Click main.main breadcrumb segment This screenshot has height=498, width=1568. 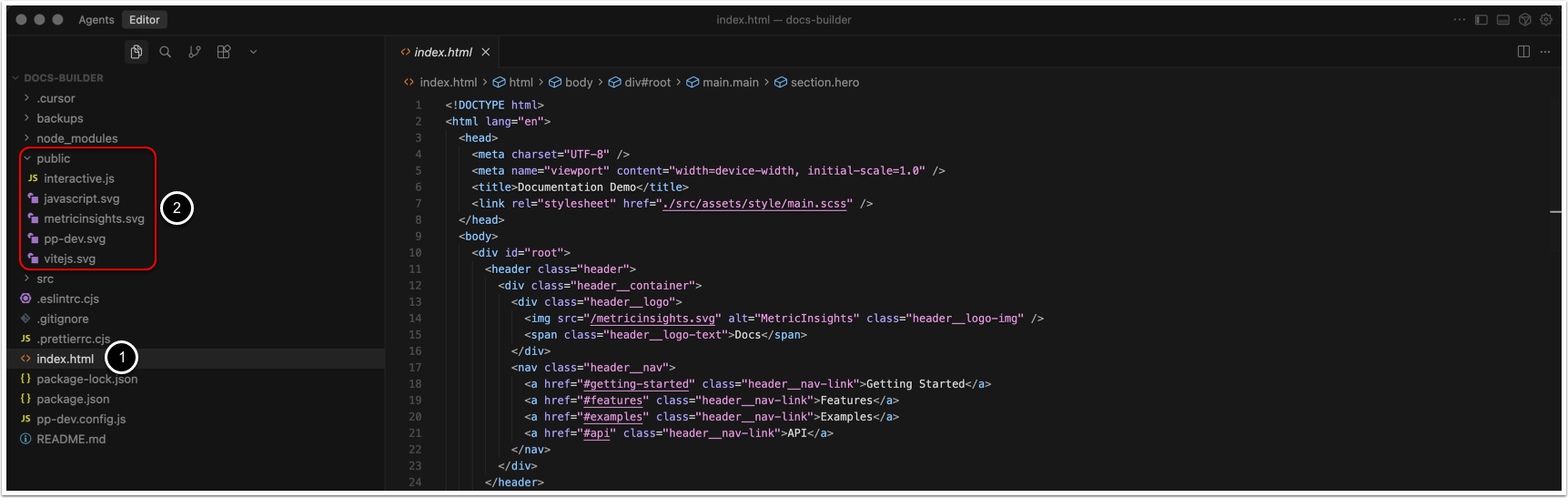730,82
